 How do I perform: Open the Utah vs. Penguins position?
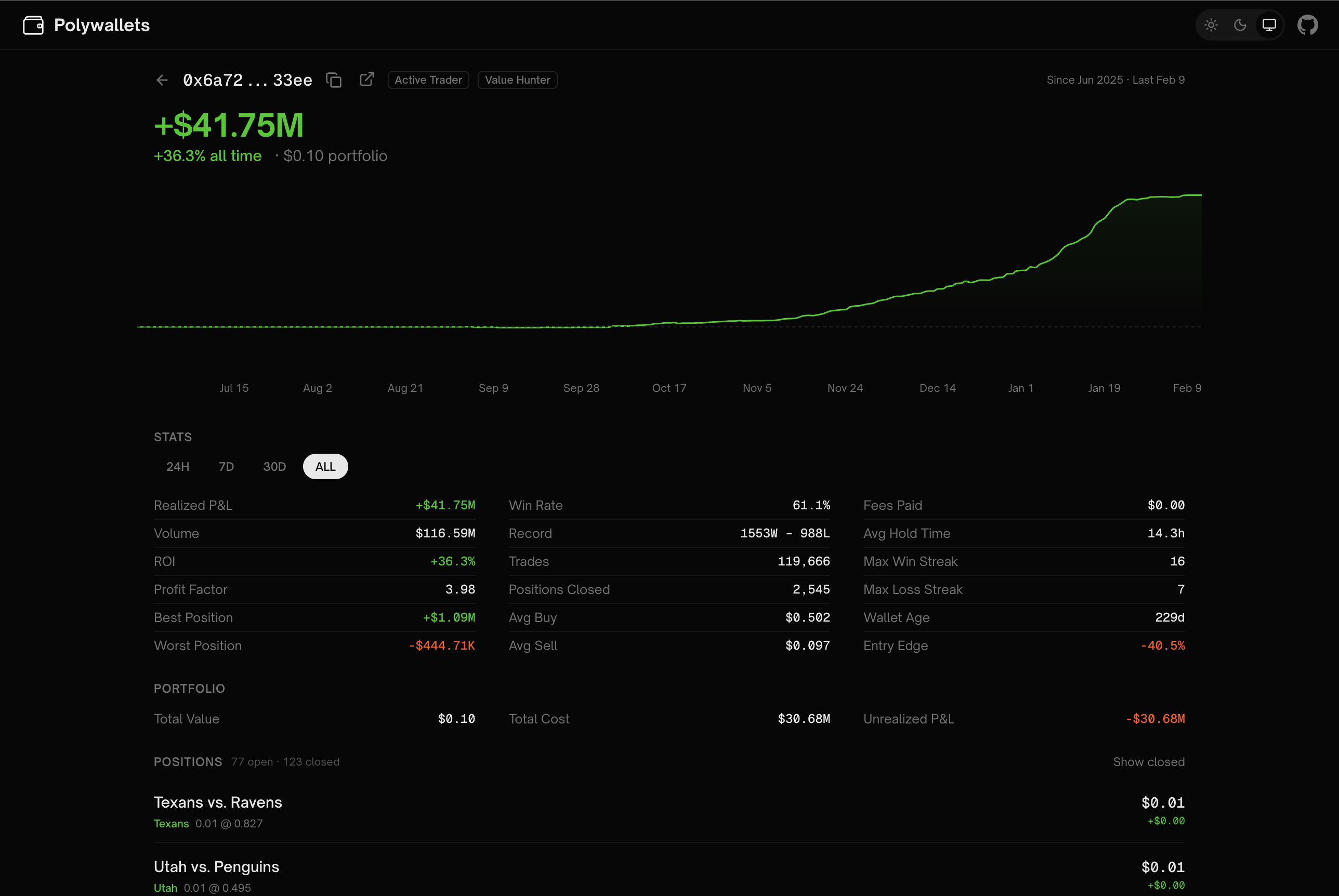click(x=216, y=866)
